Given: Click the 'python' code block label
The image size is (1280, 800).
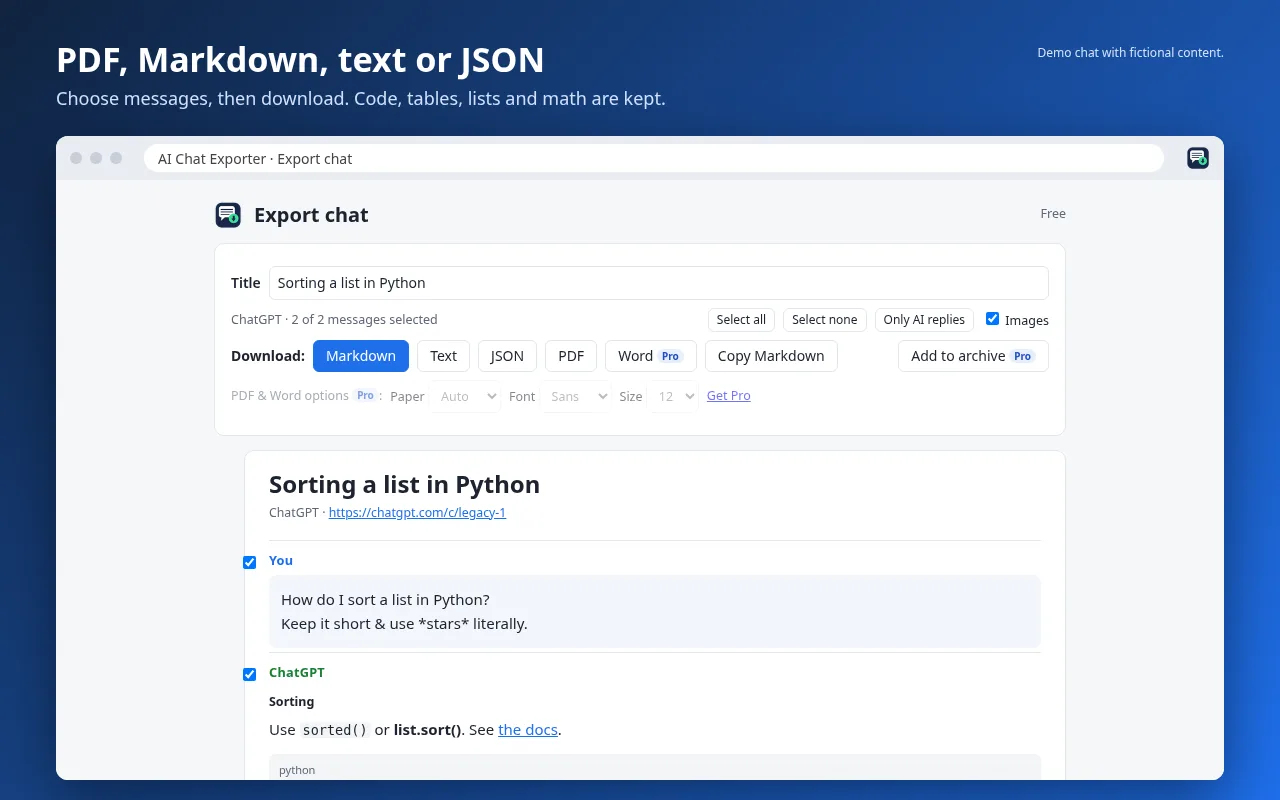Looking at the screenshot, I should pyautogui.click(x=297, y=770).
